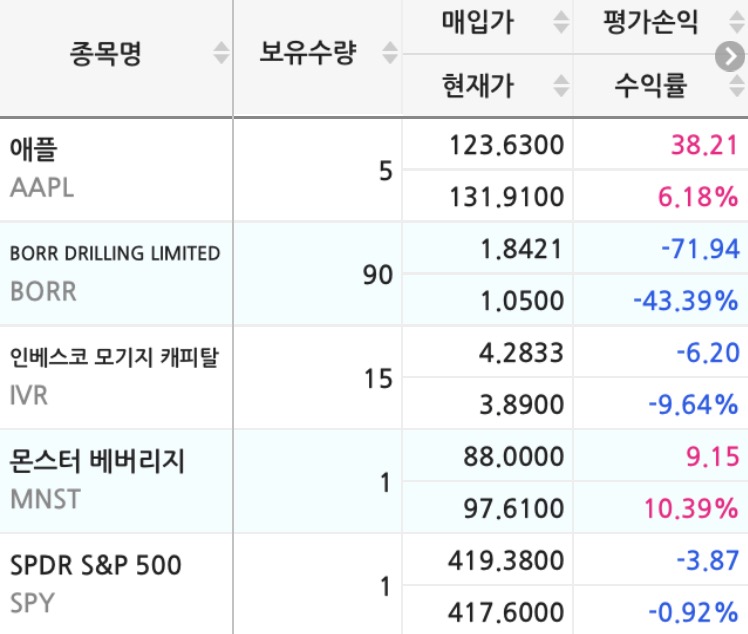
Task: Click AAPL profit value 38.21
Action: [705, 145]
